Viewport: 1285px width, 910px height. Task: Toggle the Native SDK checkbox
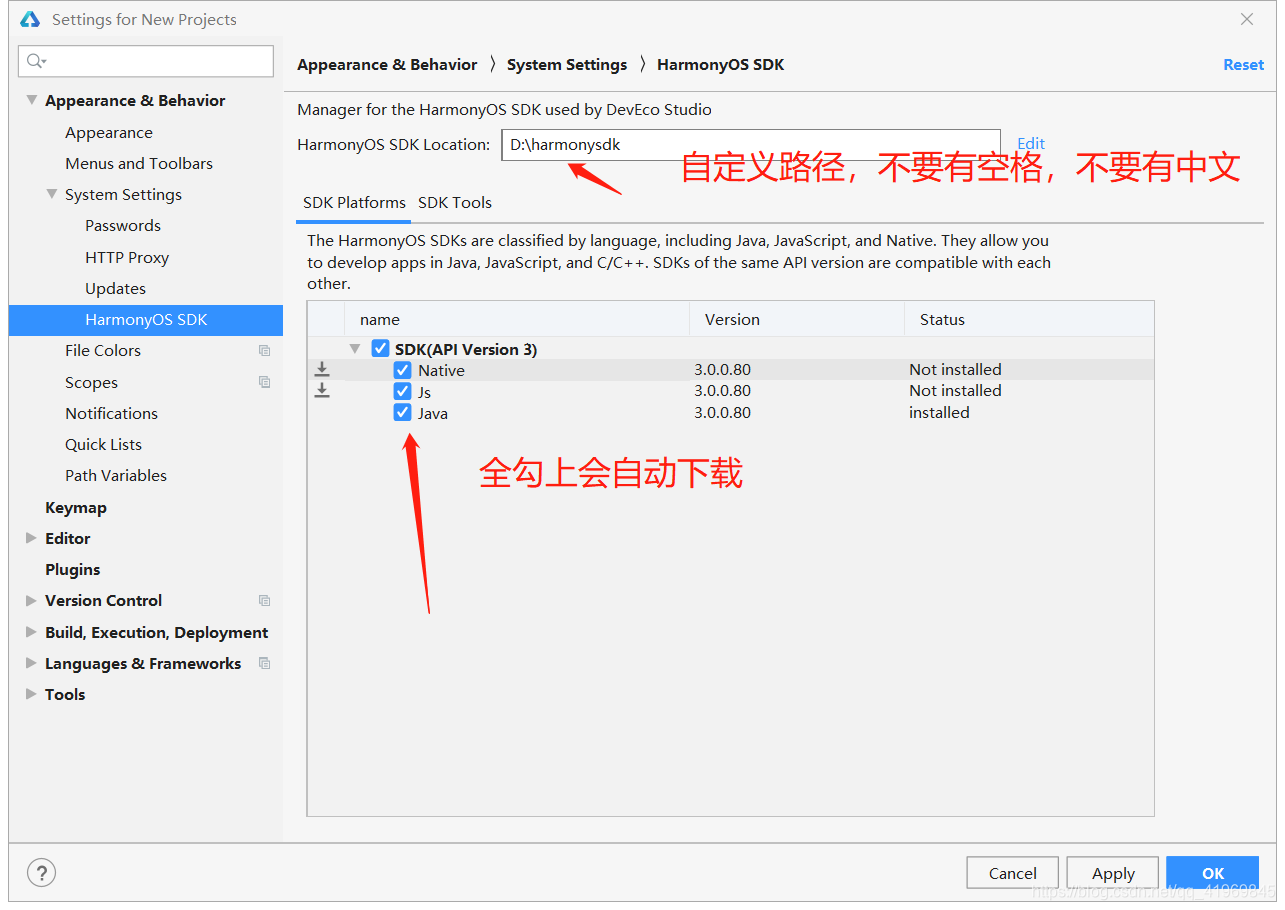tap(402, 369)
